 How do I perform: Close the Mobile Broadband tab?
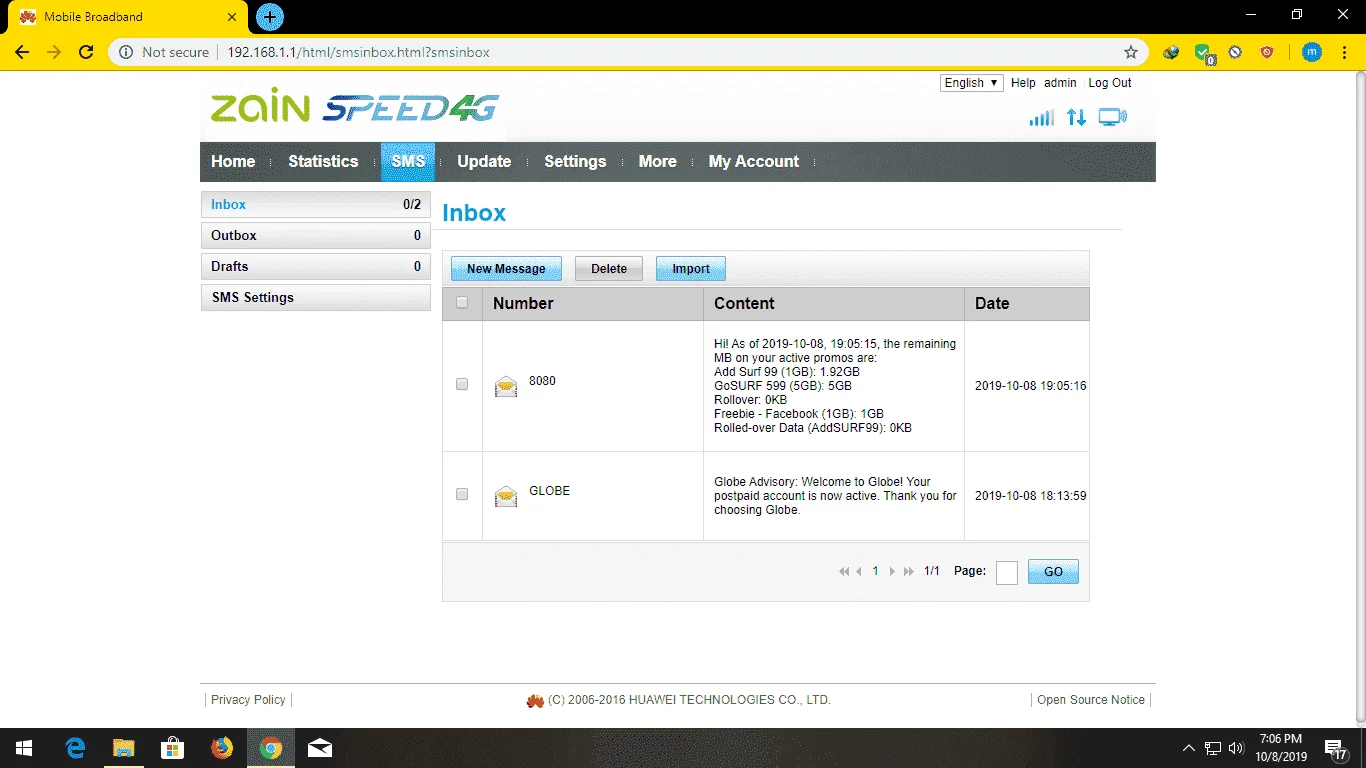click(x=232, y=17)
